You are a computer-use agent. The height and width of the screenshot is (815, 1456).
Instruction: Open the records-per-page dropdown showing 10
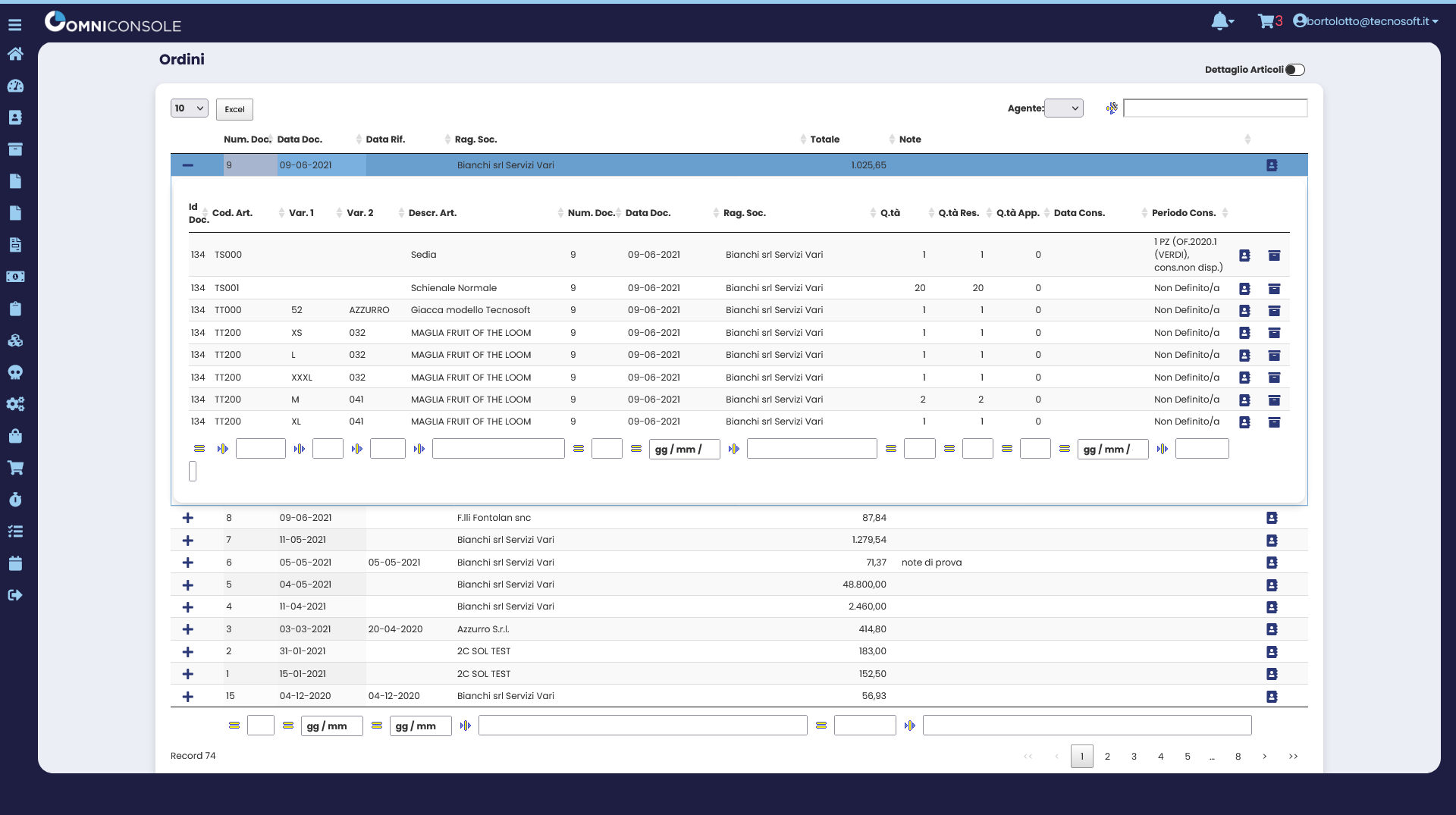coord(189,108)
